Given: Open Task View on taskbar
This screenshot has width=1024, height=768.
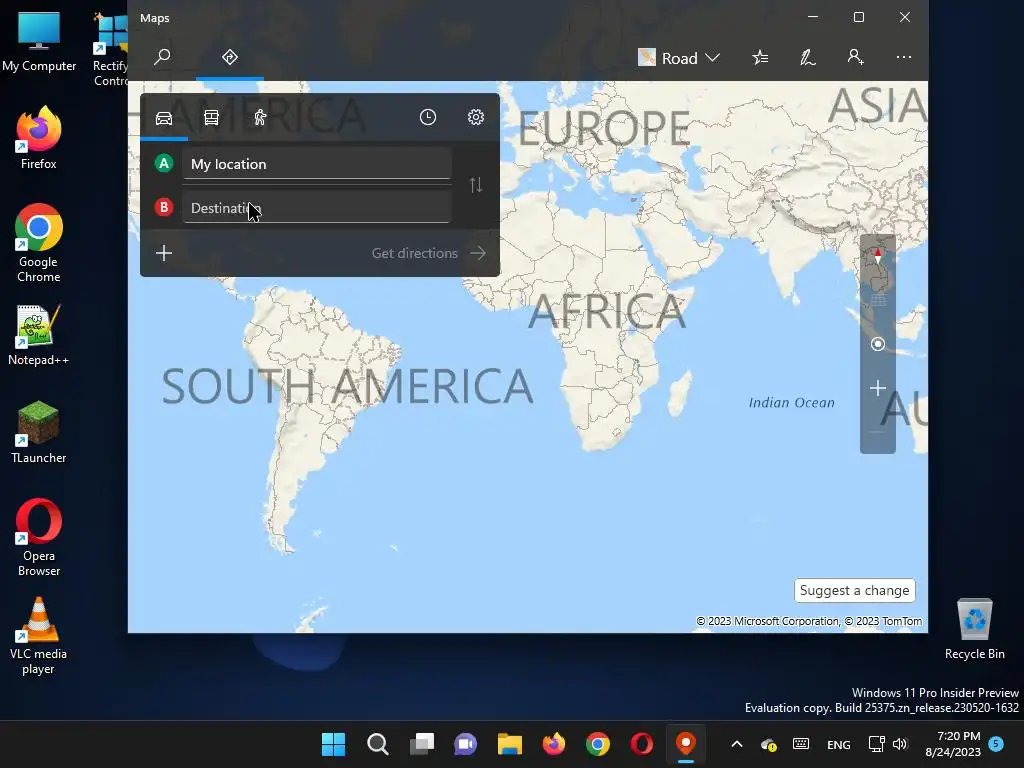Looking at the screenshot, I should point(422,744).
